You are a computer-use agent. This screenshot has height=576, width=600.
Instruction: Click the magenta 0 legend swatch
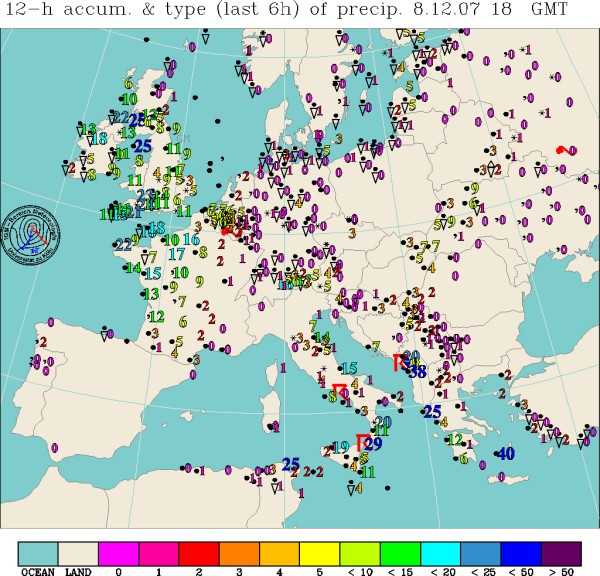coord(118,552)
